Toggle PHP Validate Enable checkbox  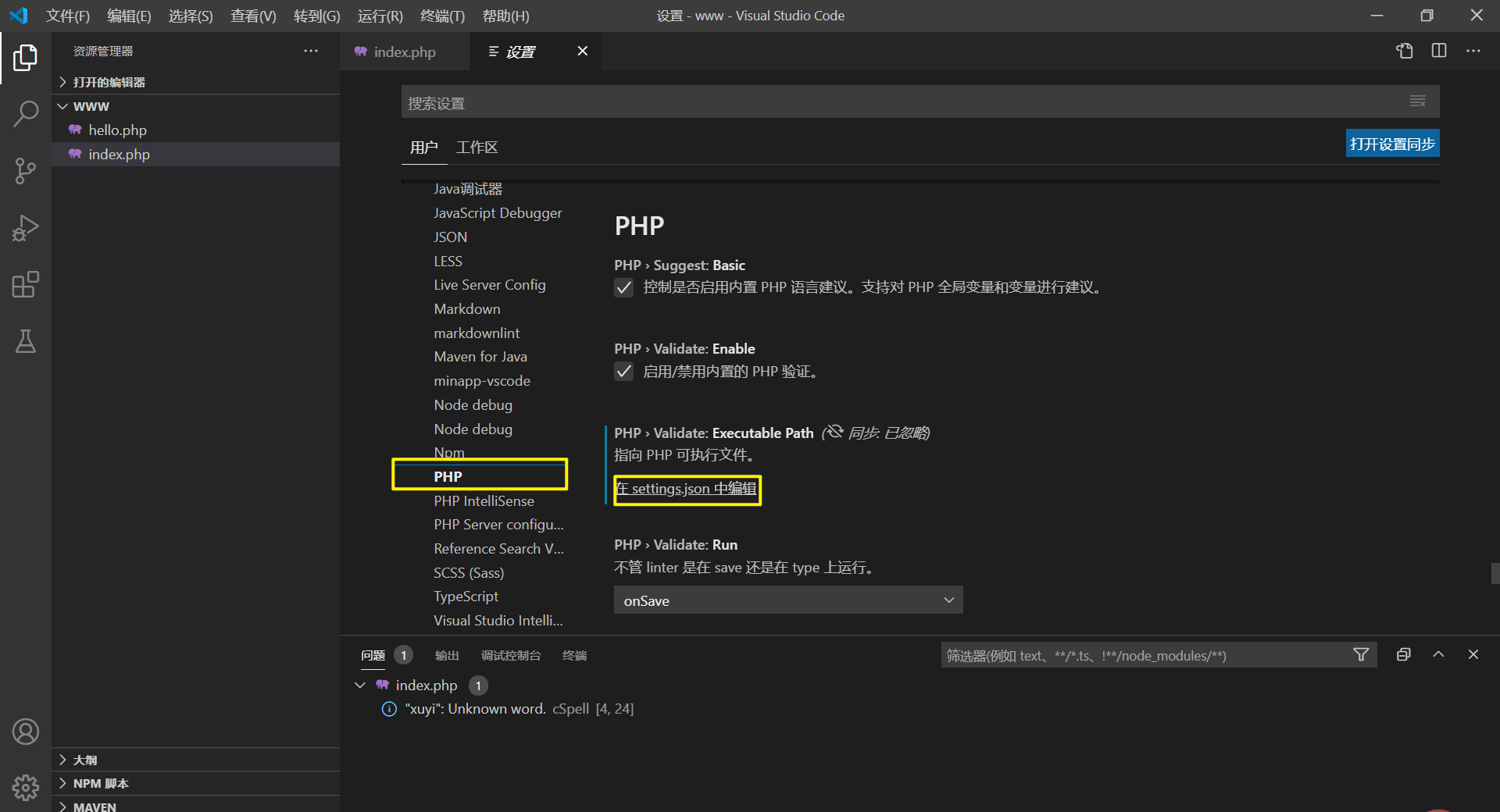[x=623, y=372]
